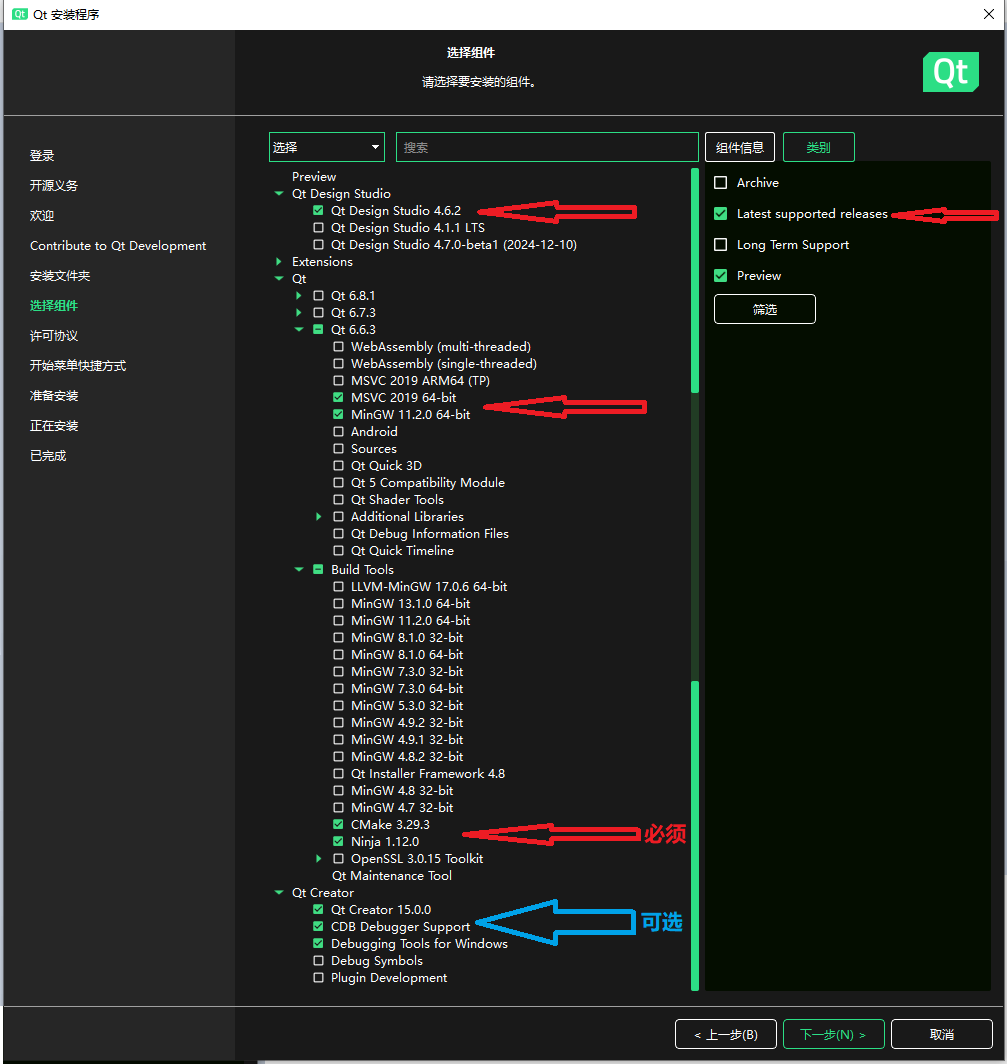
Task: Disable Latest supported releases filter
Action: tap(721, 214)
